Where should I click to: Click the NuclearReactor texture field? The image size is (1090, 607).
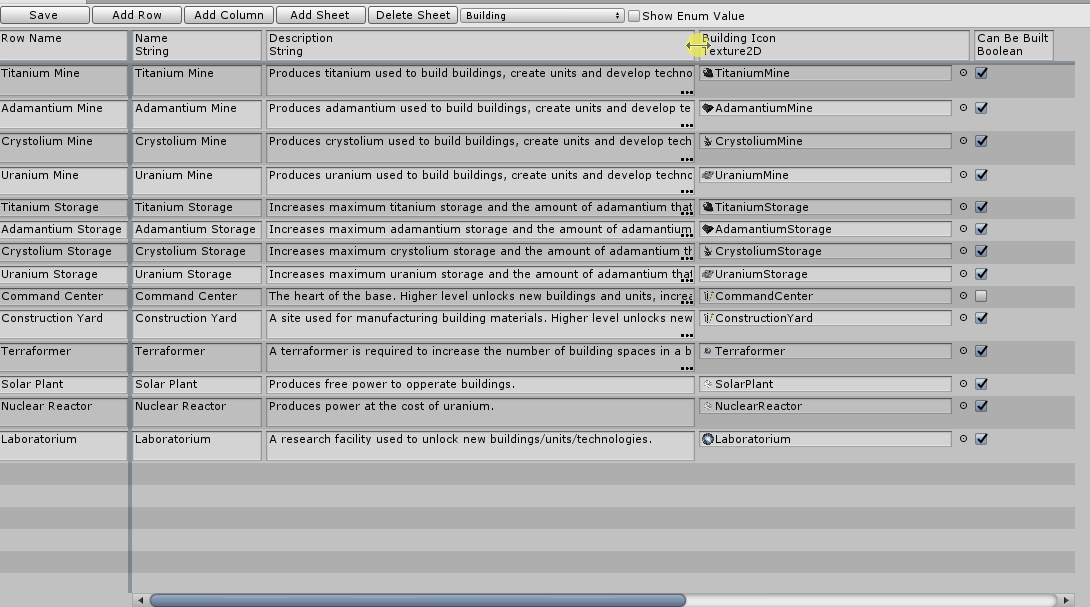(x=825, y=406)
